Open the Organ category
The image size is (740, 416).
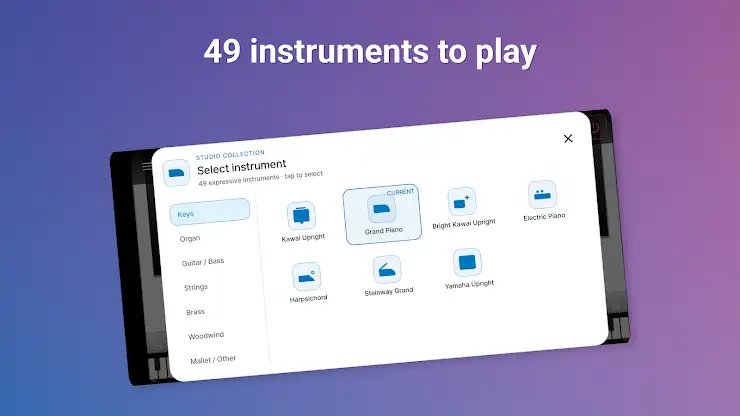point(190,238)
